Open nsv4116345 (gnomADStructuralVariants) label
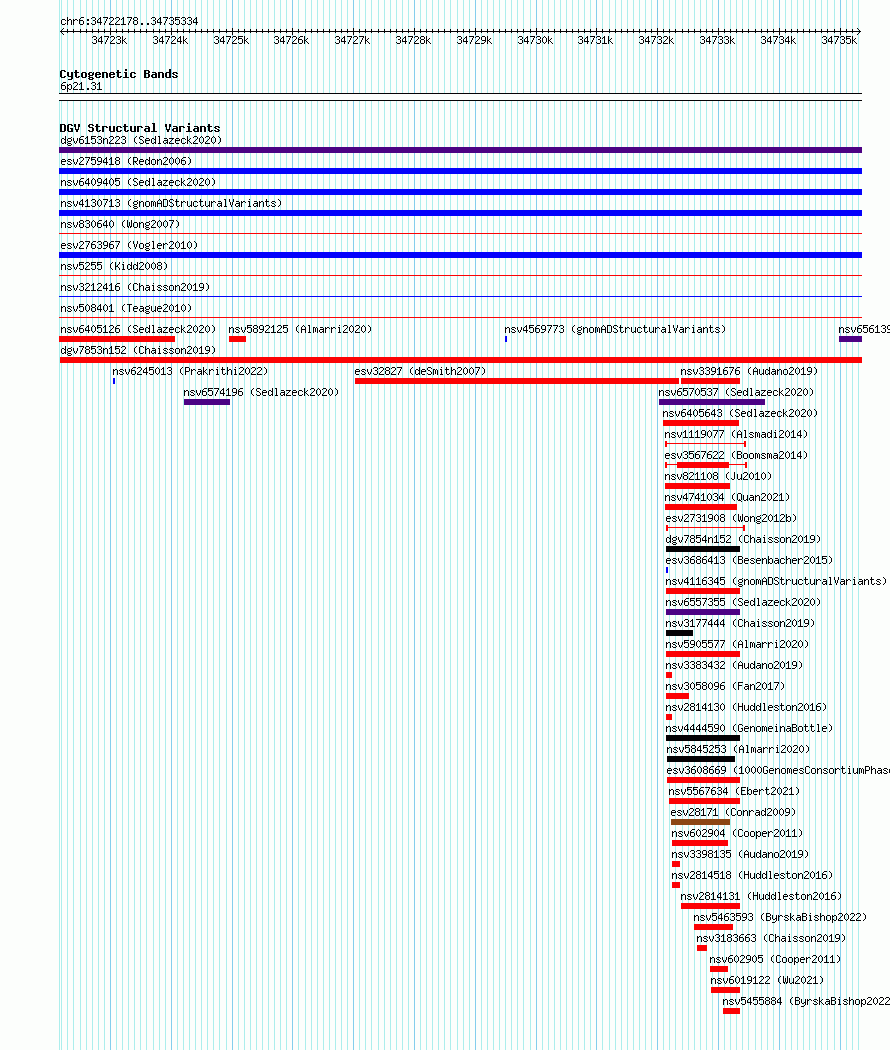Screen dimensions: 890x1050 coord(776,581)
